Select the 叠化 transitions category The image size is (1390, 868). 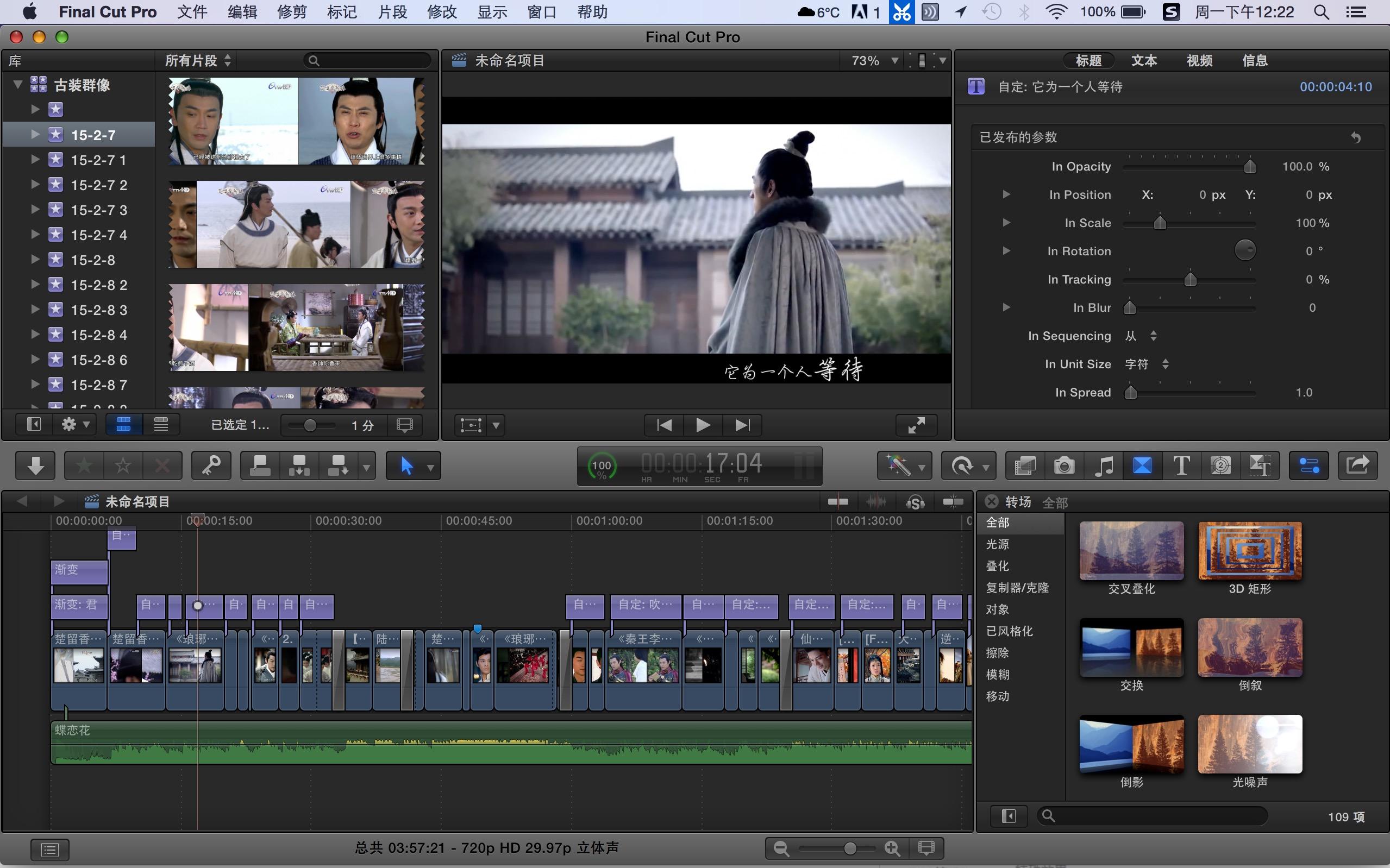[x=997, y=566]
